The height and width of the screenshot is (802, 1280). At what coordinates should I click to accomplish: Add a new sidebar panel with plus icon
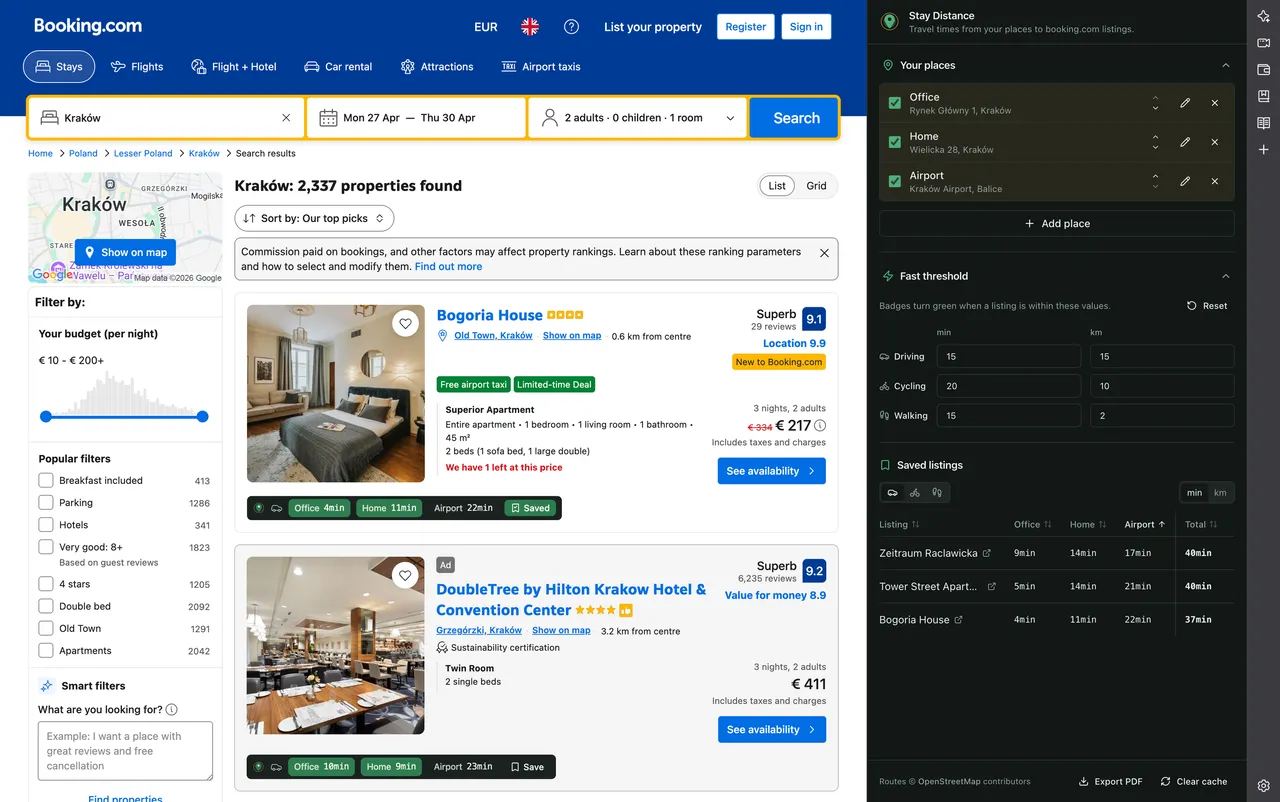click(1264, 150)
